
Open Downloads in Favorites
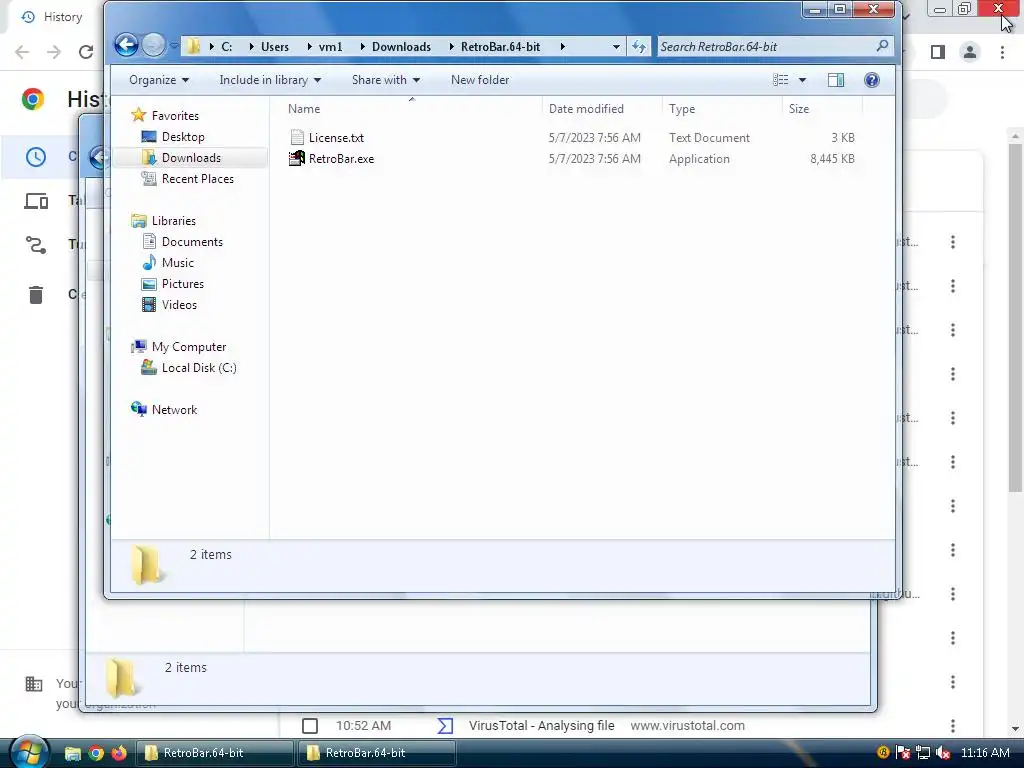coord(191,157)
